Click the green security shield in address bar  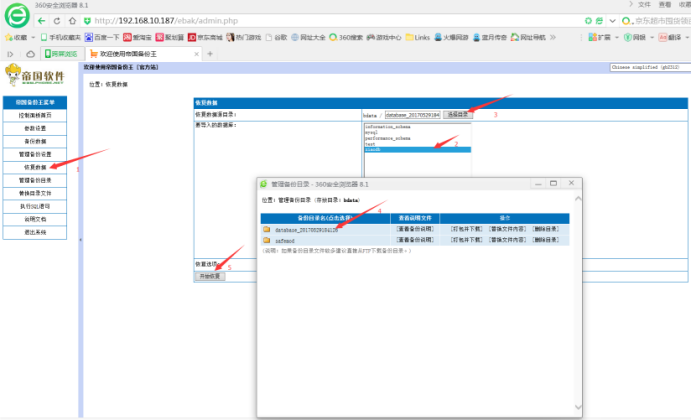[x=87, y=21]
